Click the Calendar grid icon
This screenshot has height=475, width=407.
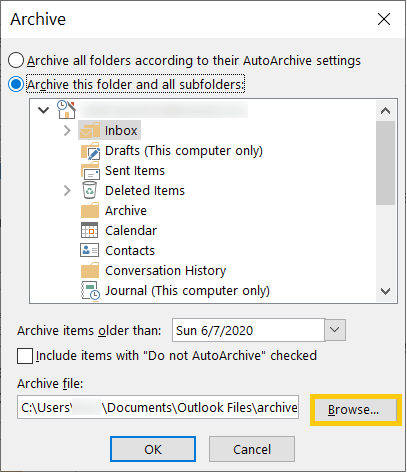click(90, 230)
